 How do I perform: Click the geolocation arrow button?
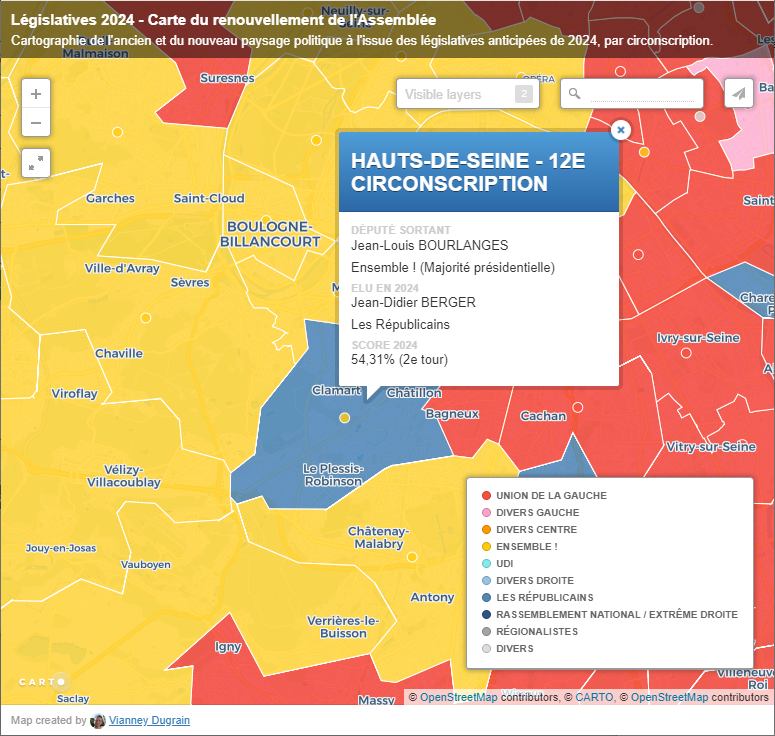[x=739, y=94]
